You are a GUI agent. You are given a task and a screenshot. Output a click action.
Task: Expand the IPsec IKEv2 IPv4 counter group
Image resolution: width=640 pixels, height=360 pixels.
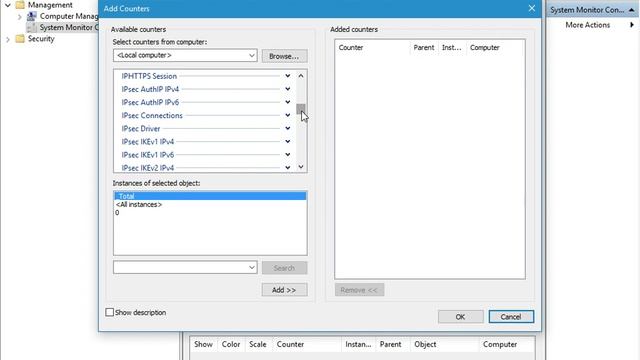pyautogui.click(x=288, y=167)
